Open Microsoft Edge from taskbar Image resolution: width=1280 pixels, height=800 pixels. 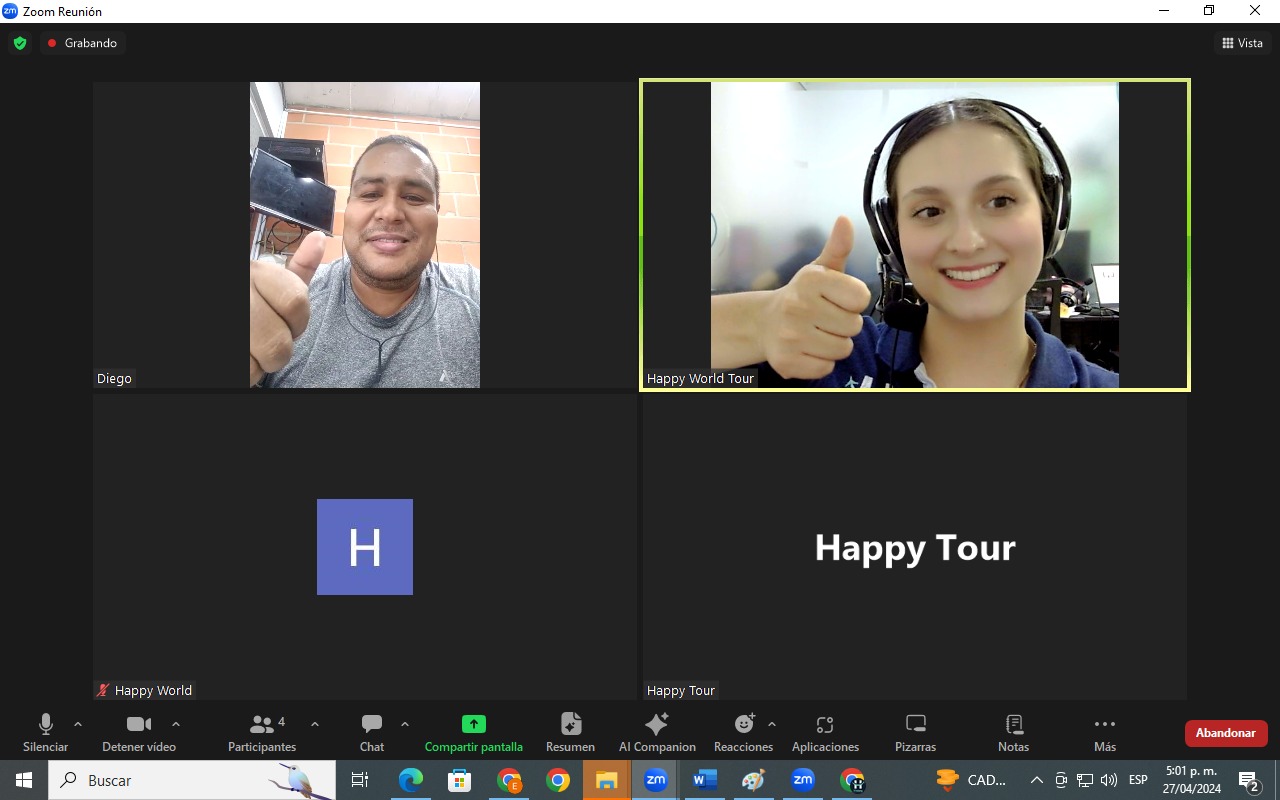411,780
